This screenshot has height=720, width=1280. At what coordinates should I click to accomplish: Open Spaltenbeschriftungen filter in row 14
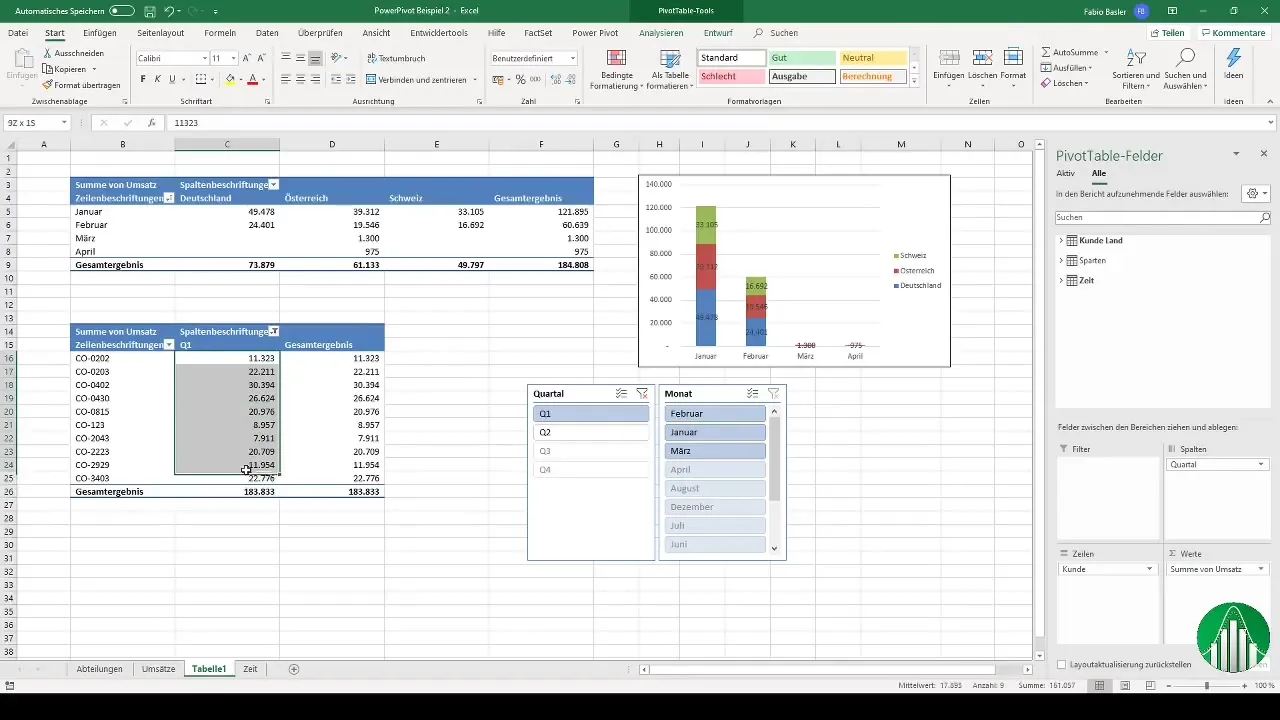pyautogui.click(x=274, y=331)
